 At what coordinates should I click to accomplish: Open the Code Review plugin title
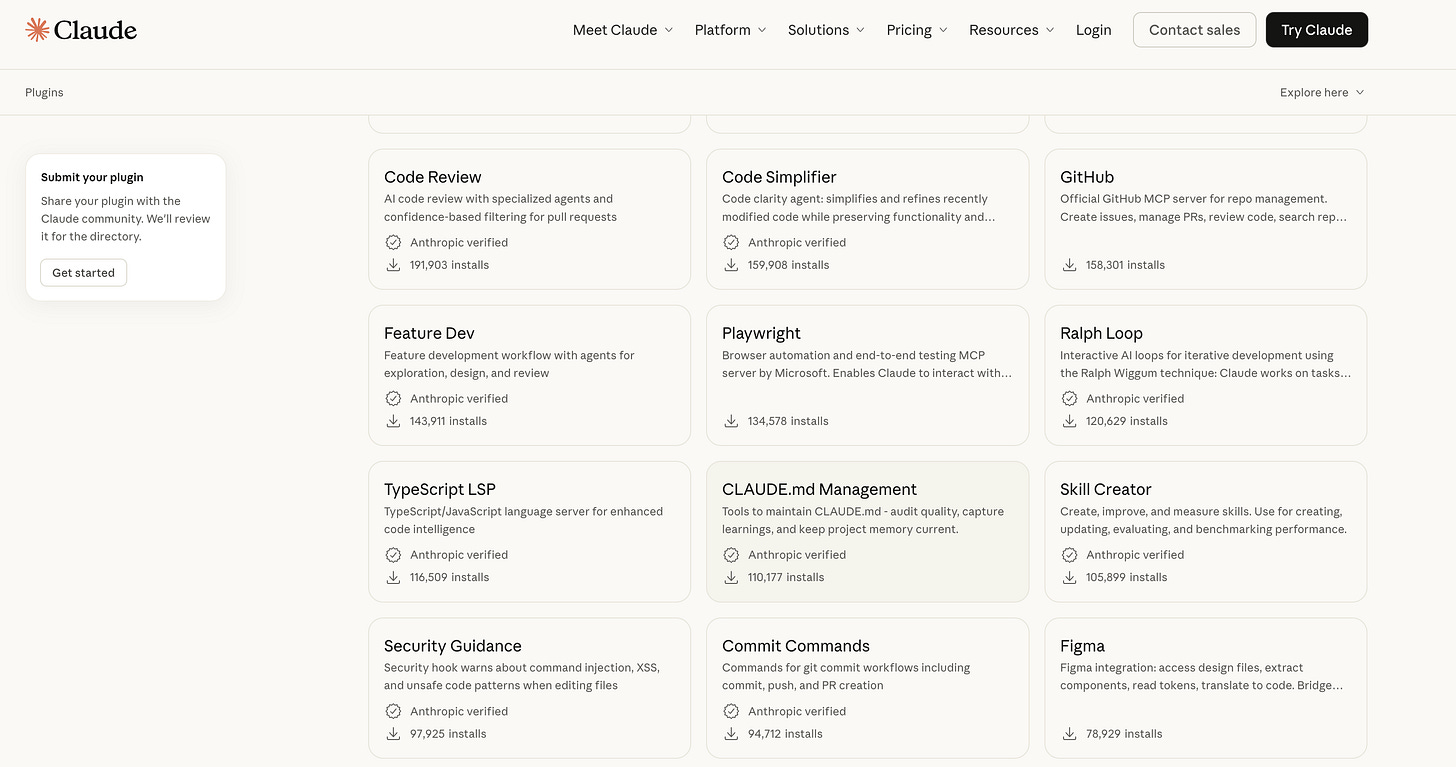[433, 177]
